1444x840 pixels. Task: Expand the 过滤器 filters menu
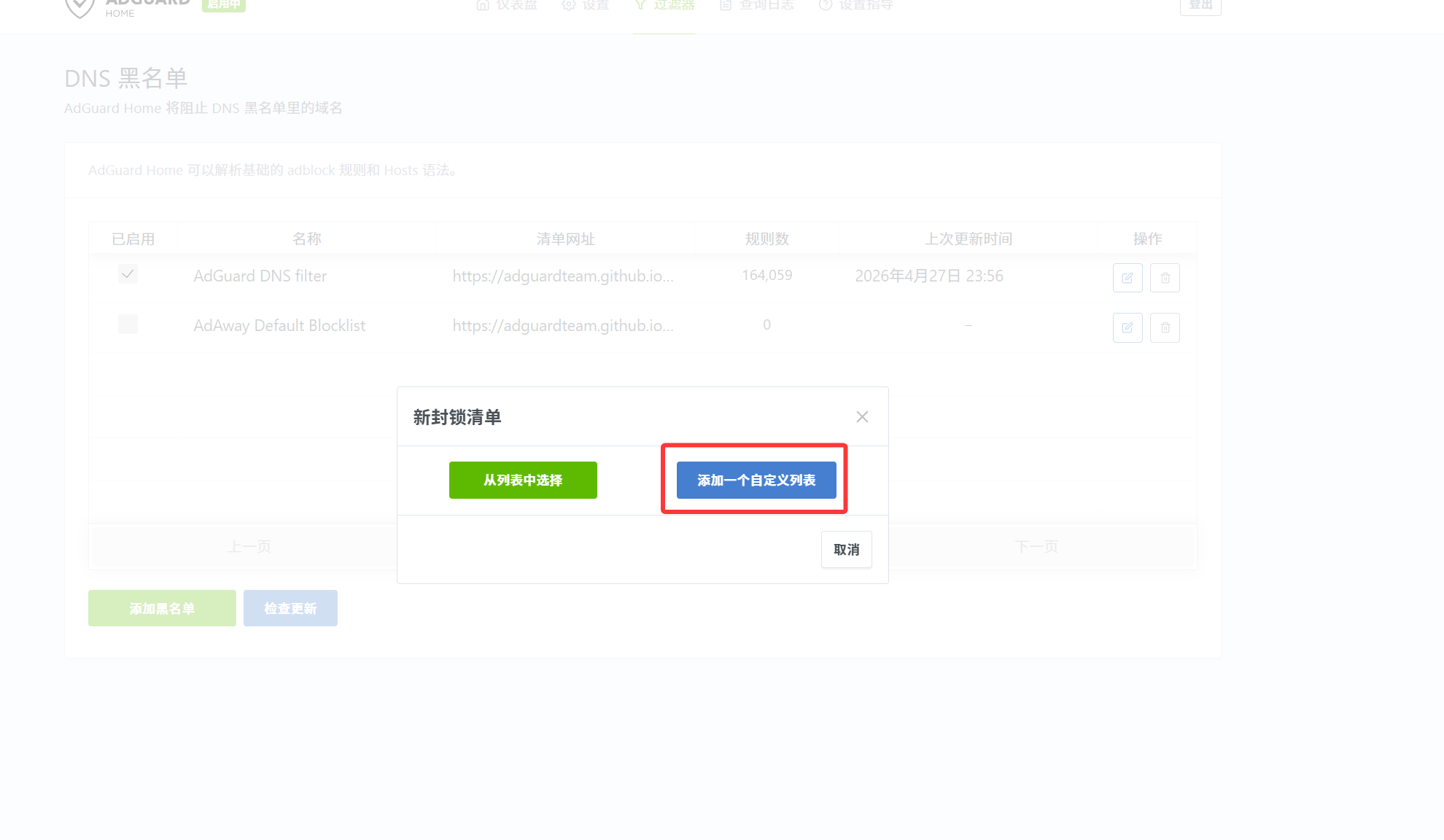664,6
